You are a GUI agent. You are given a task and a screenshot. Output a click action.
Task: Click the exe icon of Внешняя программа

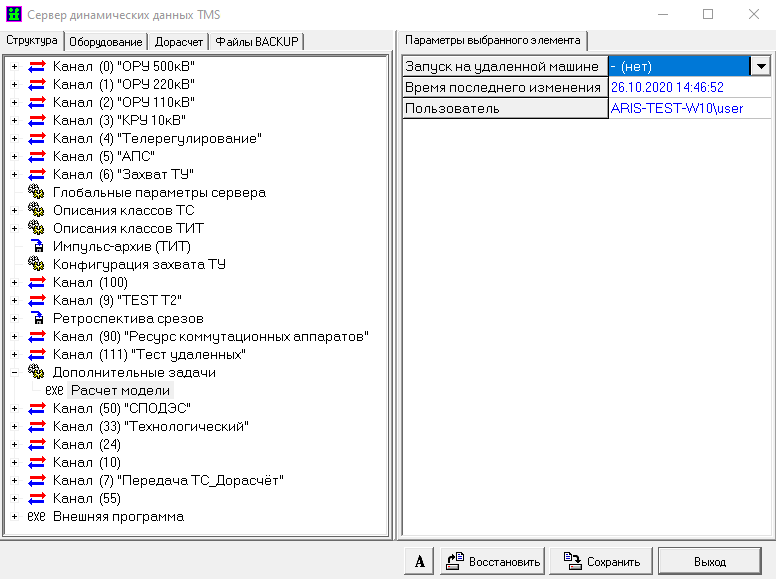37,516
